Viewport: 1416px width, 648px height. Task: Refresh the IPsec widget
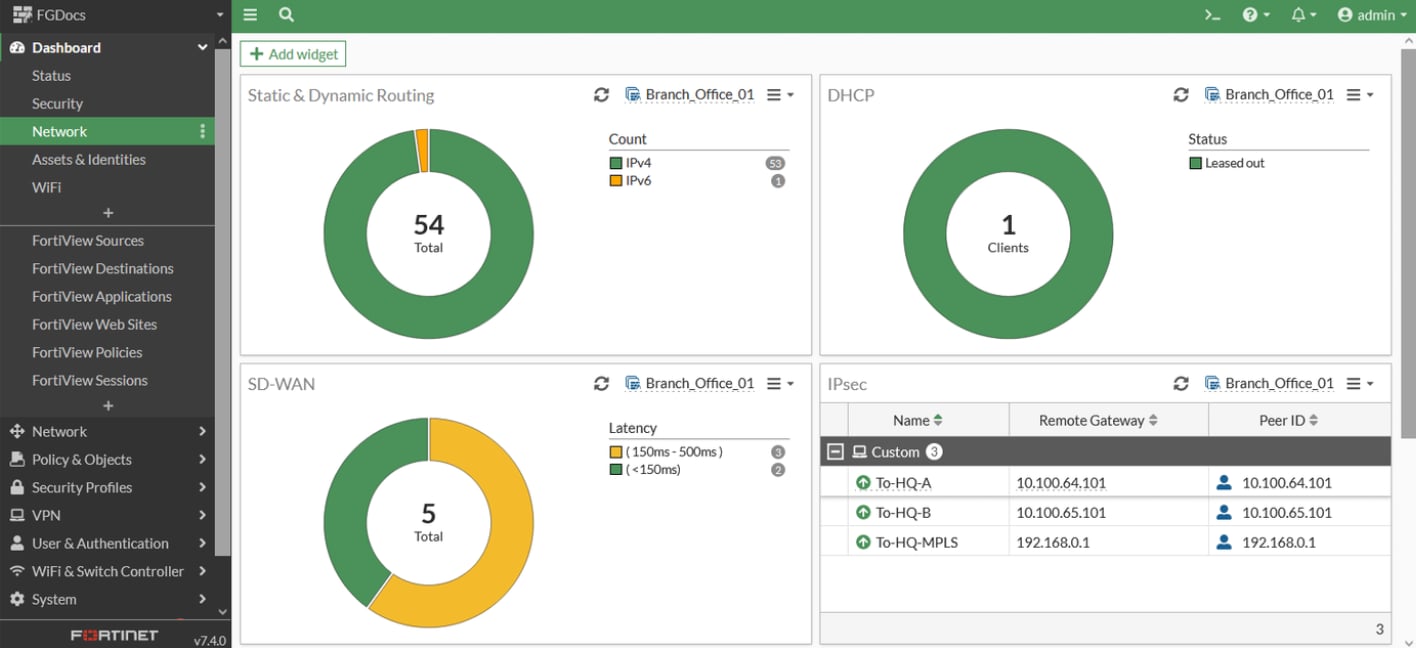(x=1181, y=384)
